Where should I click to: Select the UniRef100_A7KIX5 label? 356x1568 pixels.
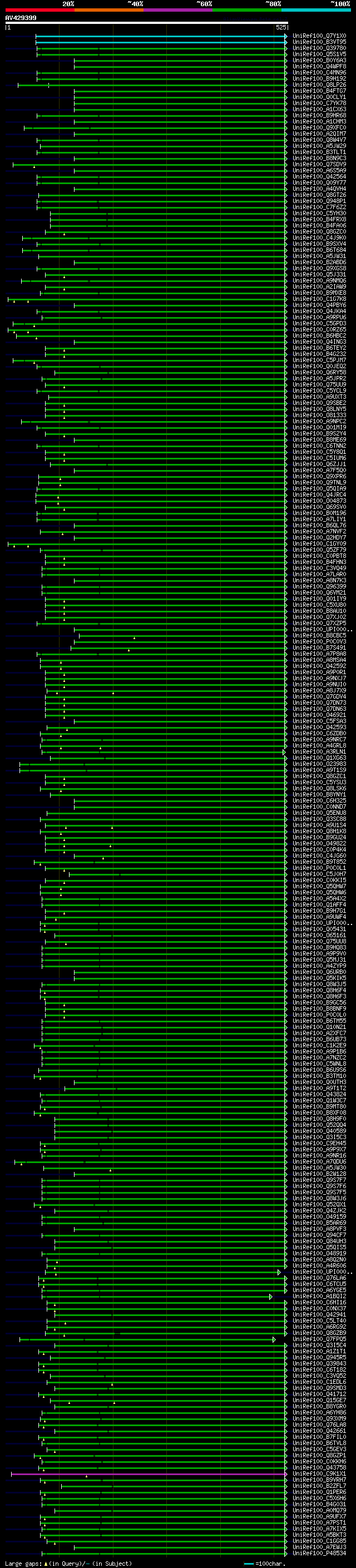(319, 1529)
